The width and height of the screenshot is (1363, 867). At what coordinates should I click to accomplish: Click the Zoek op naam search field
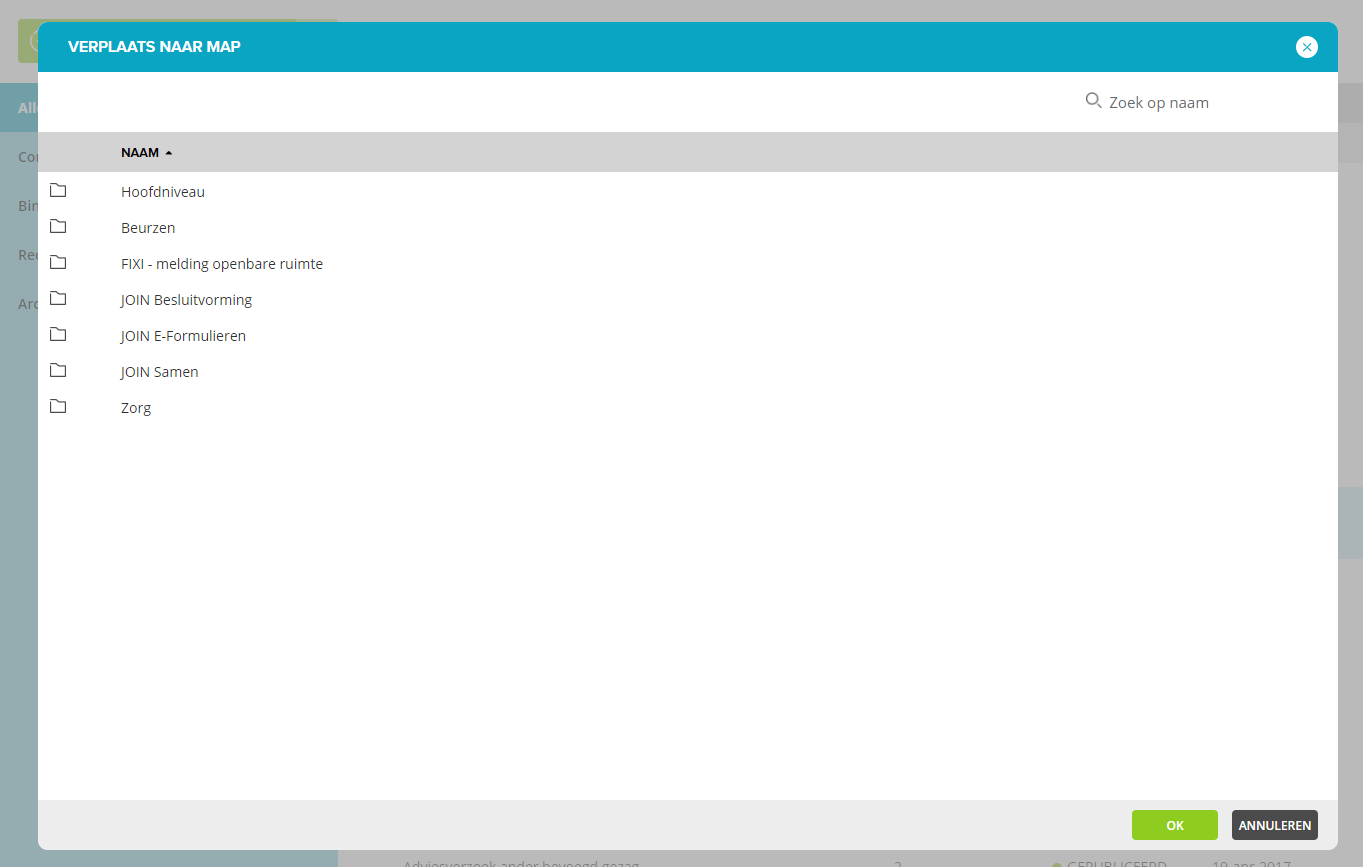click(x=1158, y=101)
